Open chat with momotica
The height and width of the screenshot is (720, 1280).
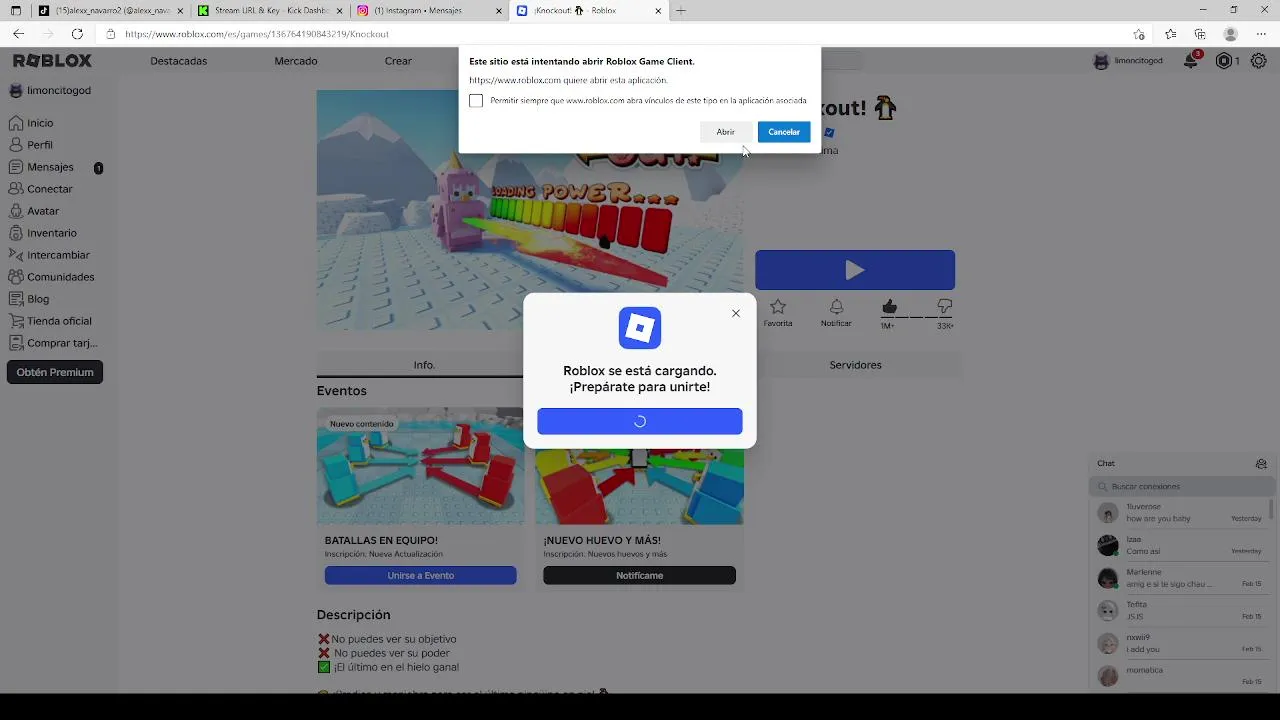pyautogui.click(x=1180, y=675)
